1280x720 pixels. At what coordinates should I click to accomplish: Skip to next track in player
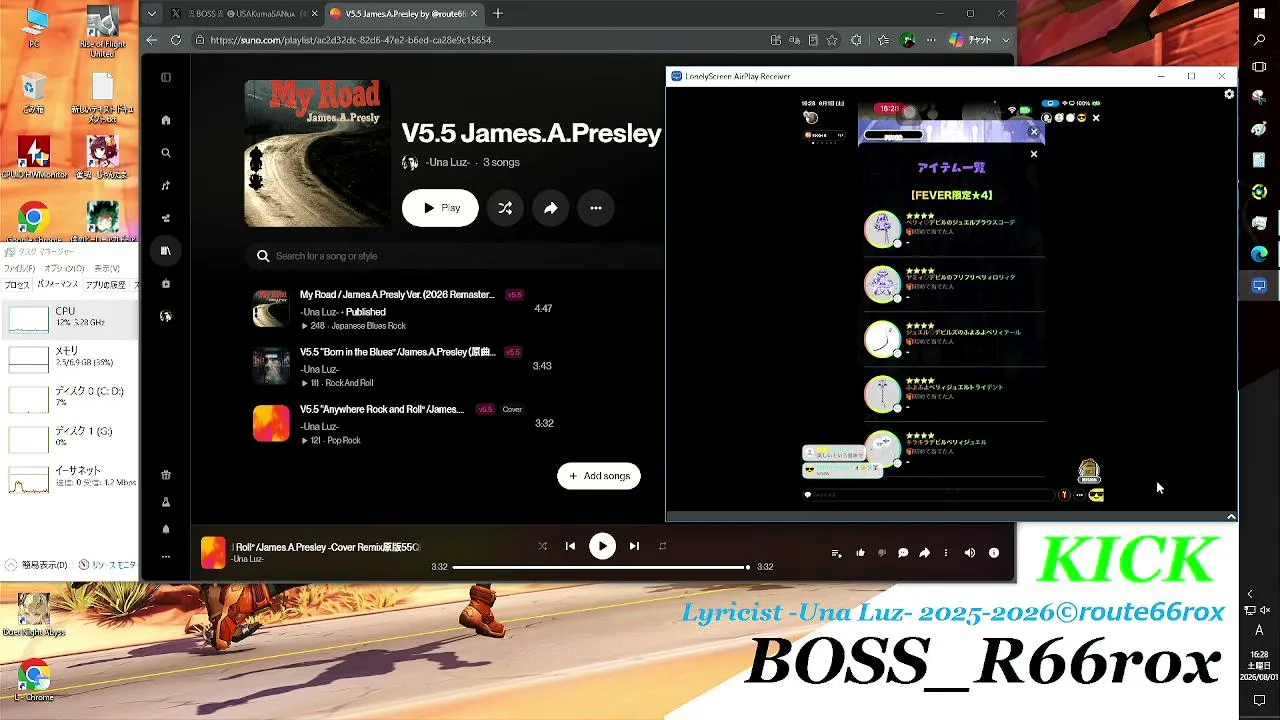[634, 546]
